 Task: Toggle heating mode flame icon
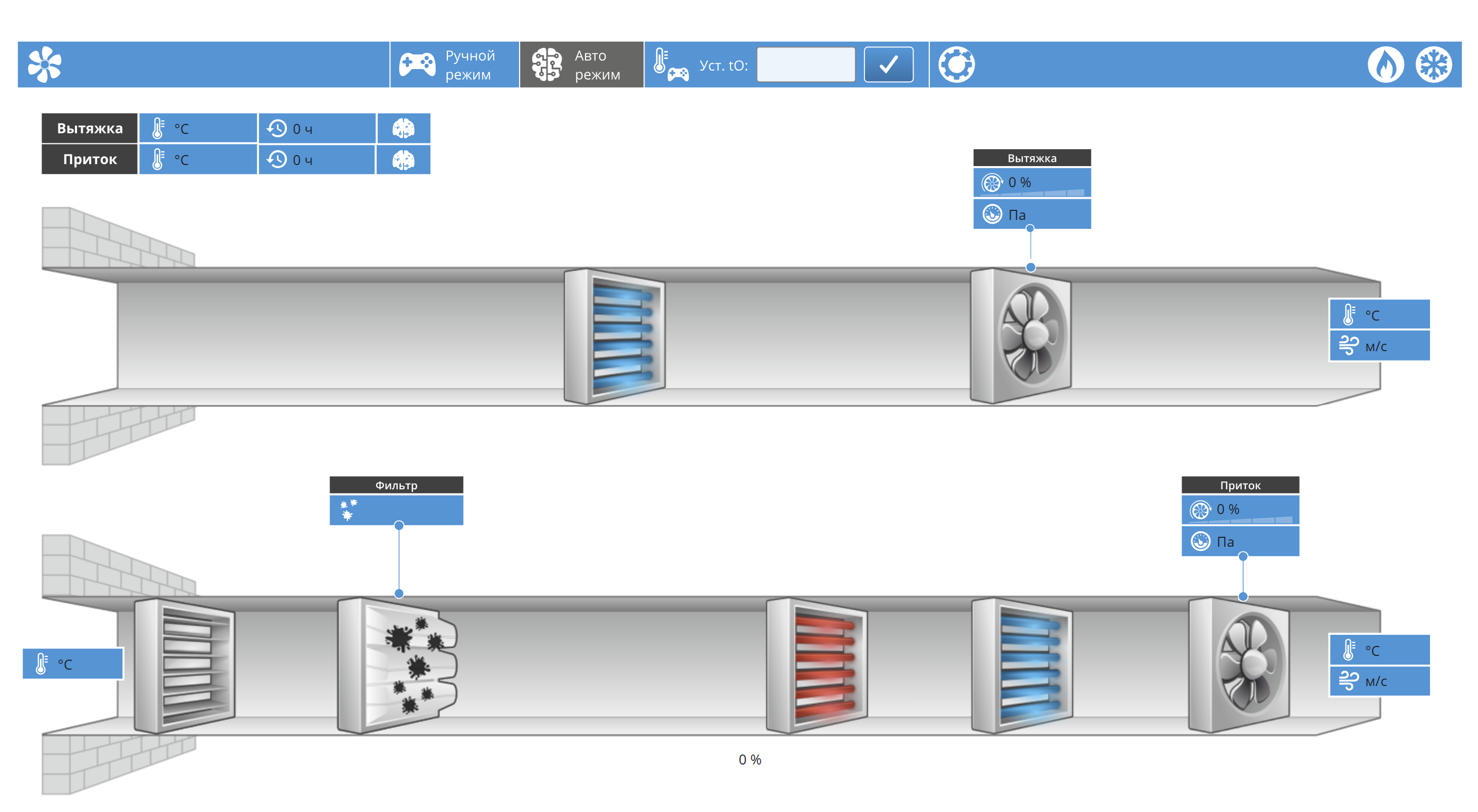tap(1386, 65)
